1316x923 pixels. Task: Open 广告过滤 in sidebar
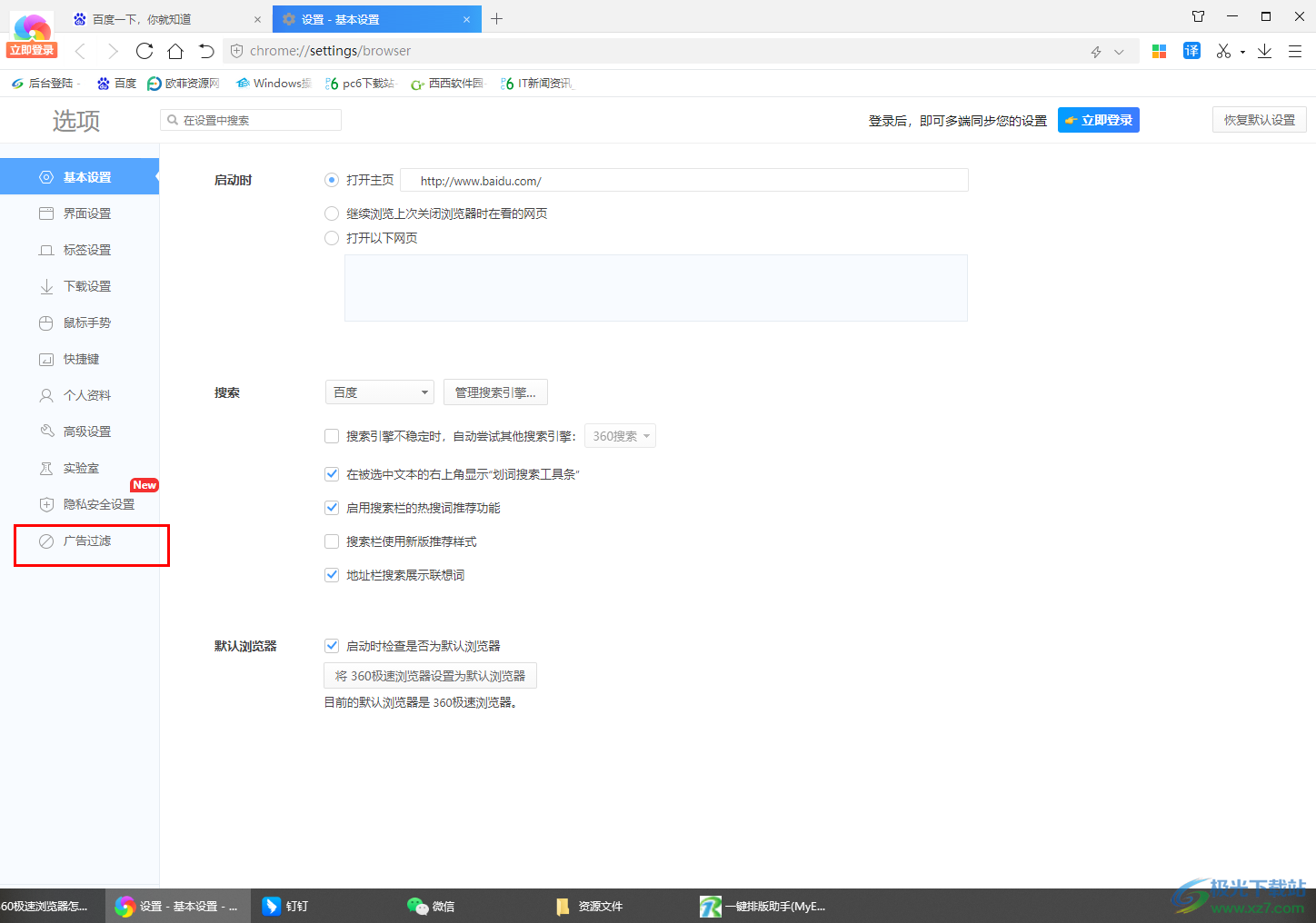[79, 541]
